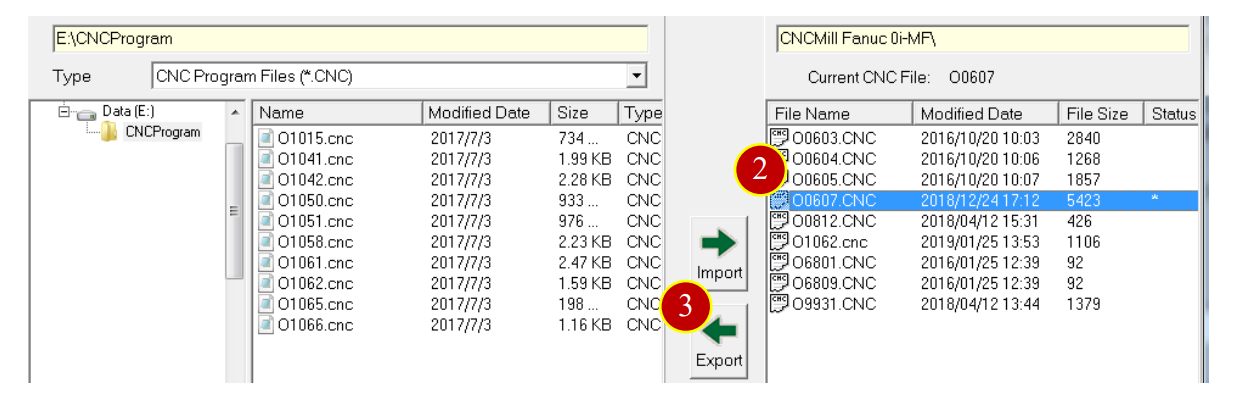
Task: Select the O9931.CNC file icon
Action: tap(780, 303)
